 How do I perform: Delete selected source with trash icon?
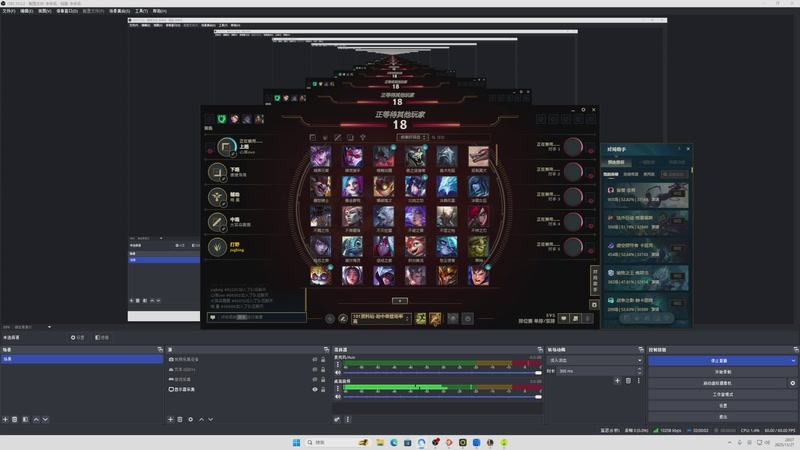(x=180, y=419)
